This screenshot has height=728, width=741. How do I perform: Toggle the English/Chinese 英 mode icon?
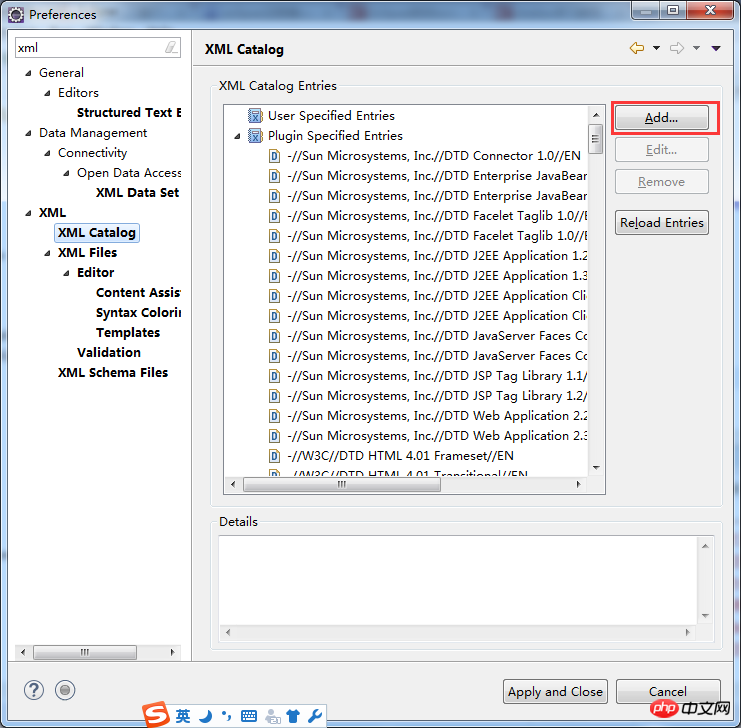(183, 716)
